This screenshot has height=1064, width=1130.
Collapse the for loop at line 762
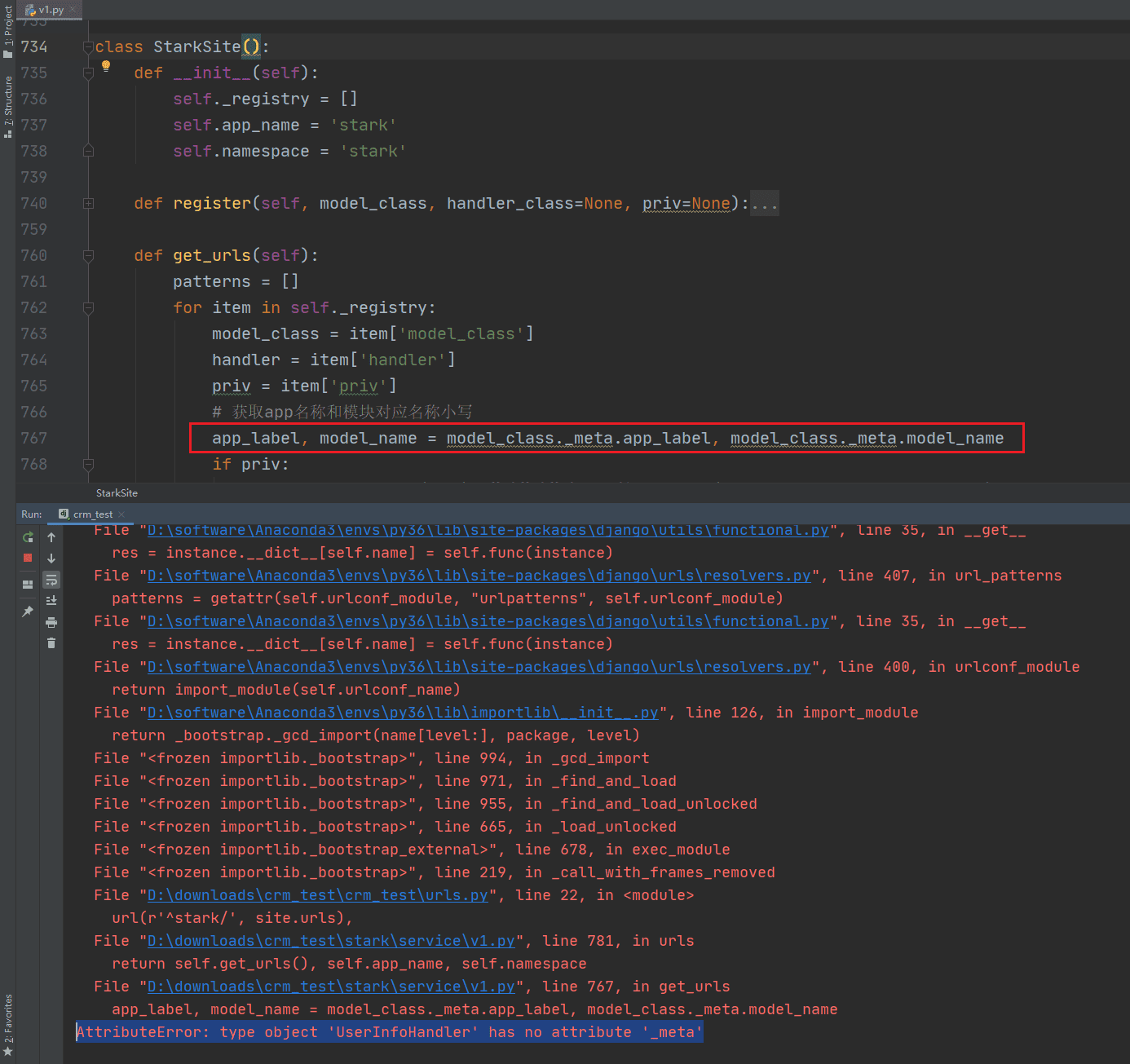coord(88,308)
